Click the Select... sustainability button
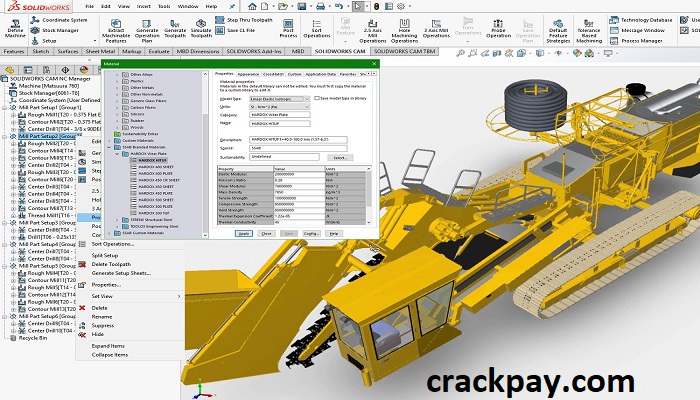Screen dimensions: 700x400 [x=340, y=158]
